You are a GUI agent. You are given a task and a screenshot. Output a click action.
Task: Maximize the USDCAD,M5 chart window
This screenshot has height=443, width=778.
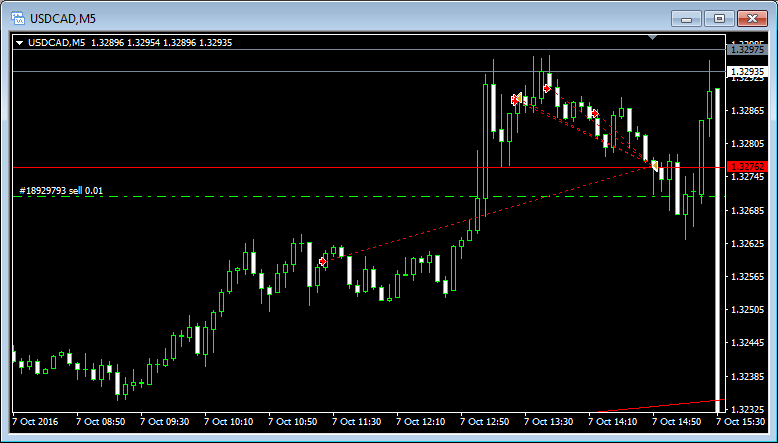point(719,19)
